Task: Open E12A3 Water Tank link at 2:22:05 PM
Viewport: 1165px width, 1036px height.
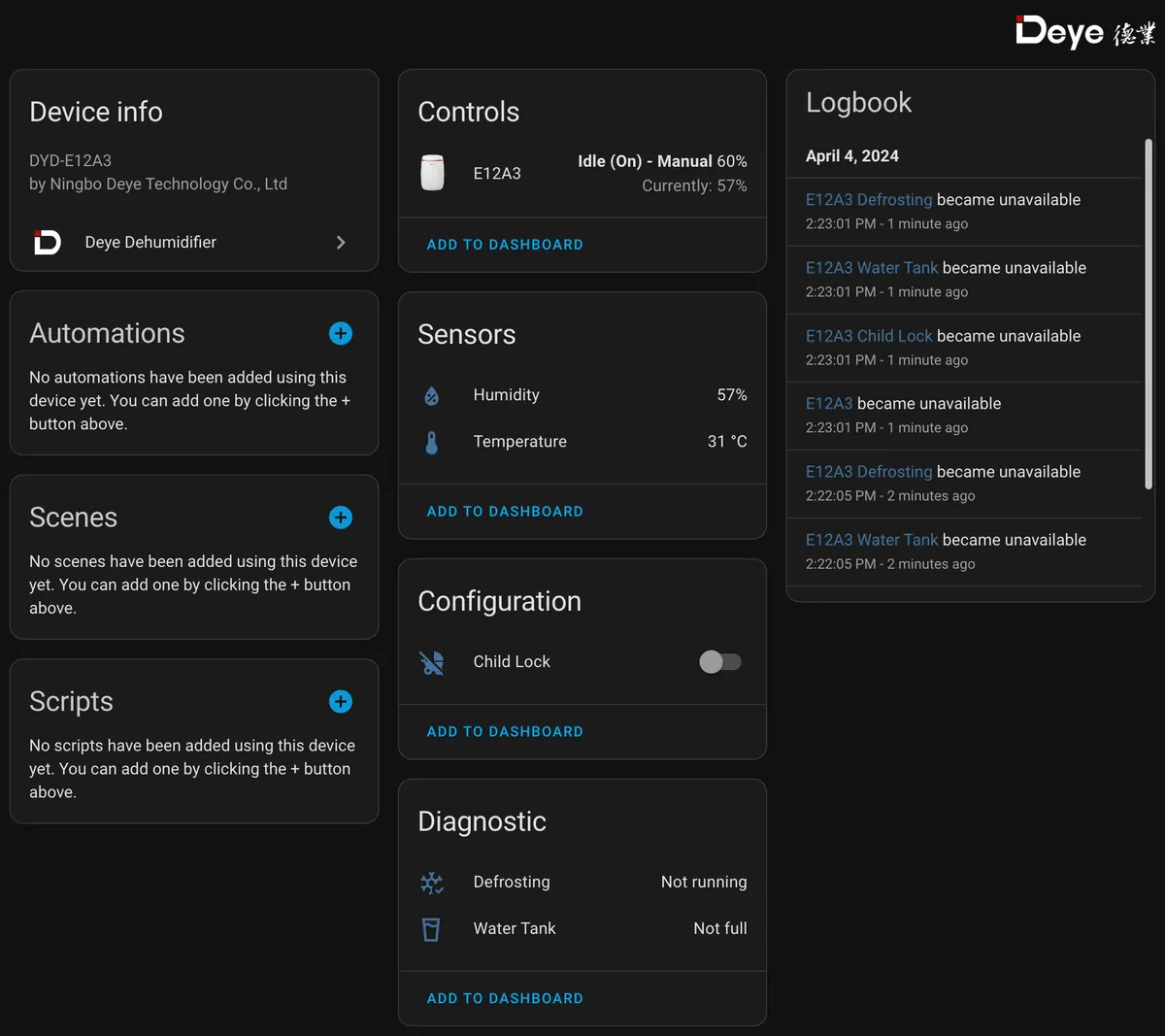Action: pos(872,540)
